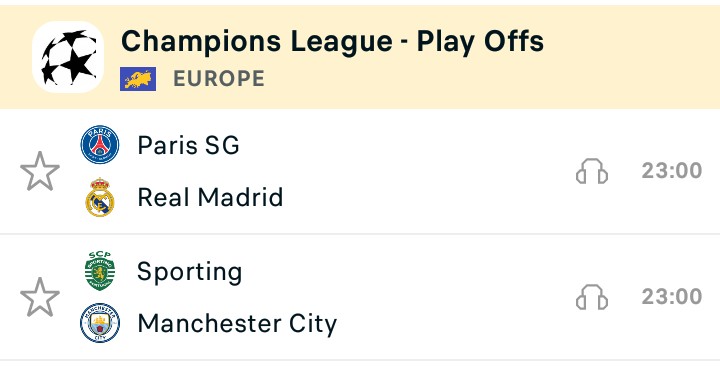Viewport: 720px width, 369px height.
Task: Open audio commentary for Paris SG match
Action: pos(592,171)
